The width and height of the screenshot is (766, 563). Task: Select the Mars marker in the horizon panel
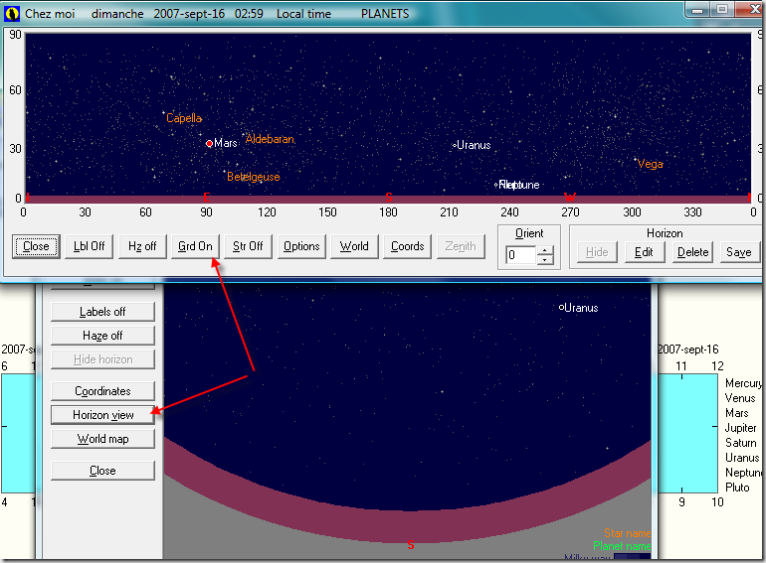209,143
